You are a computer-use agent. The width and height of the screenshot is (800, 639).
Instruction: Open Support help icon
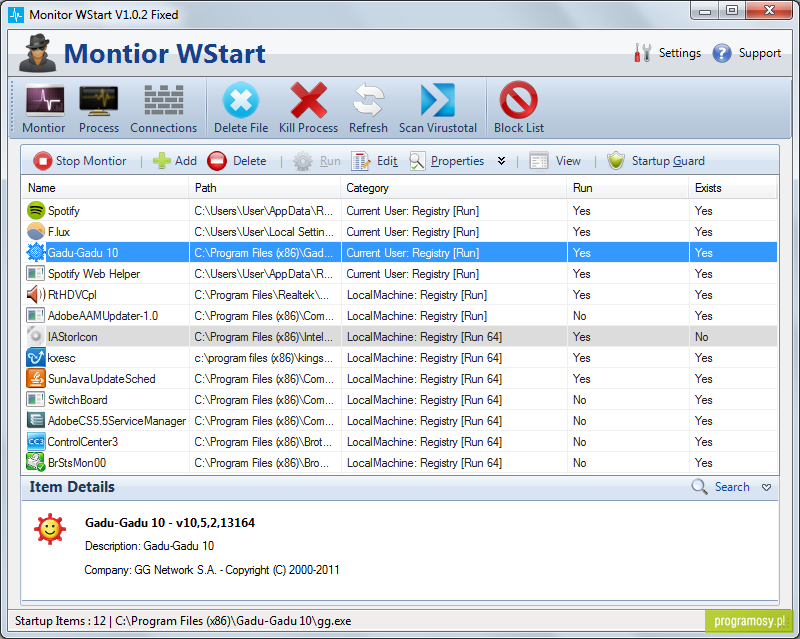[721, 53]
